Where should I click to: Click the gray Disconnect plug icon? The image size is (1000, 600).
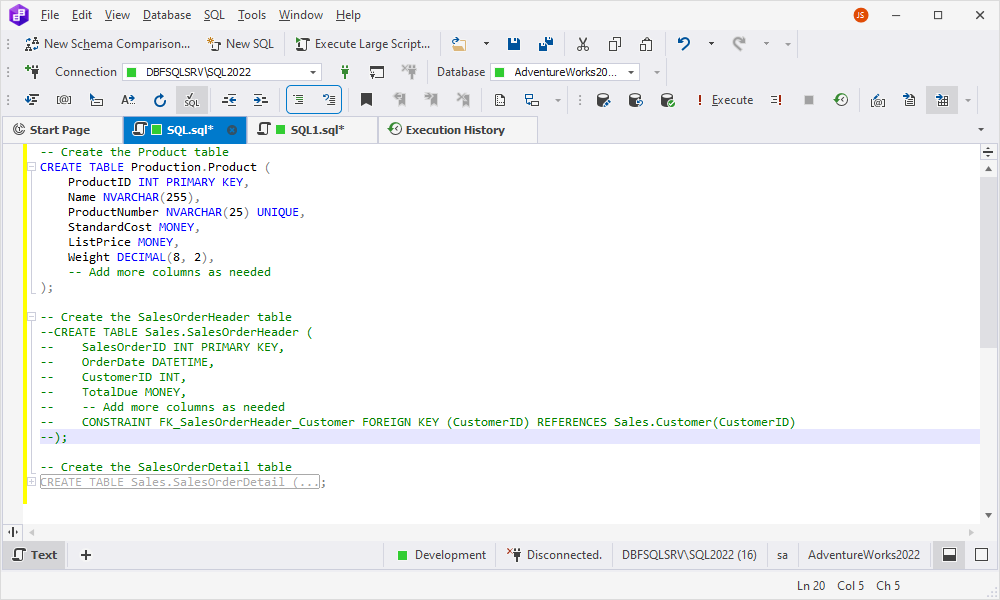409,72
